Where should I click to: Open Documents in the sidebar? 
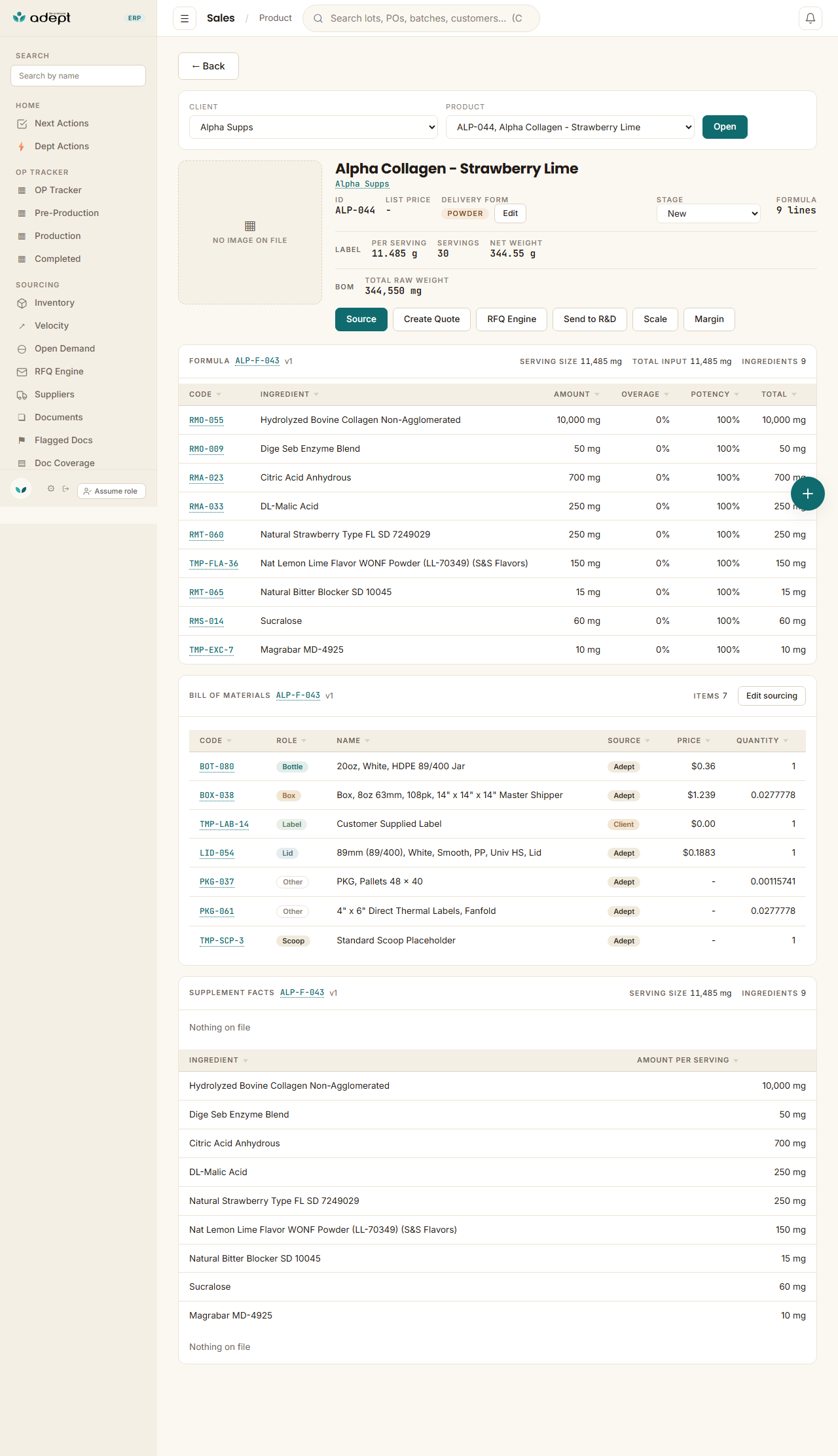[x=59, y=417]
